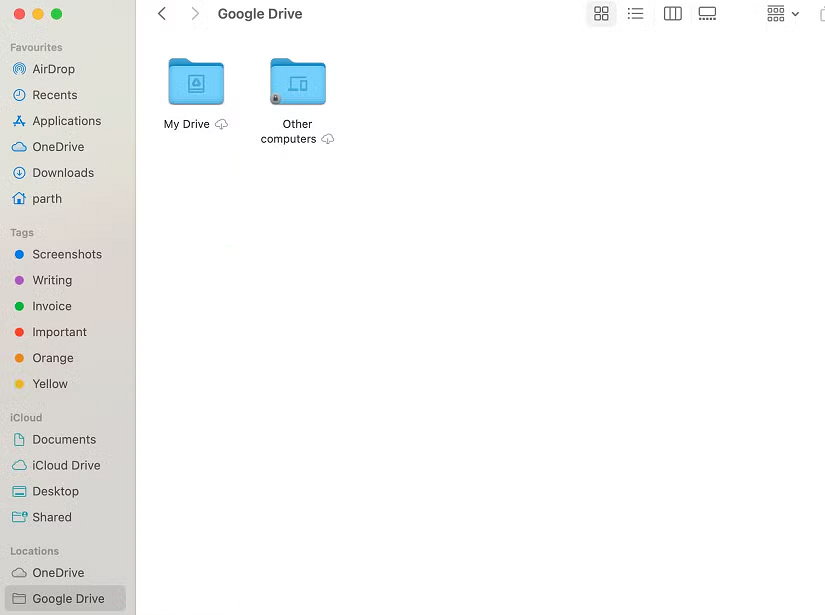Screen dimensions: 825x615
Task: Open the My Drive folder
Action: tap(196, 82)
